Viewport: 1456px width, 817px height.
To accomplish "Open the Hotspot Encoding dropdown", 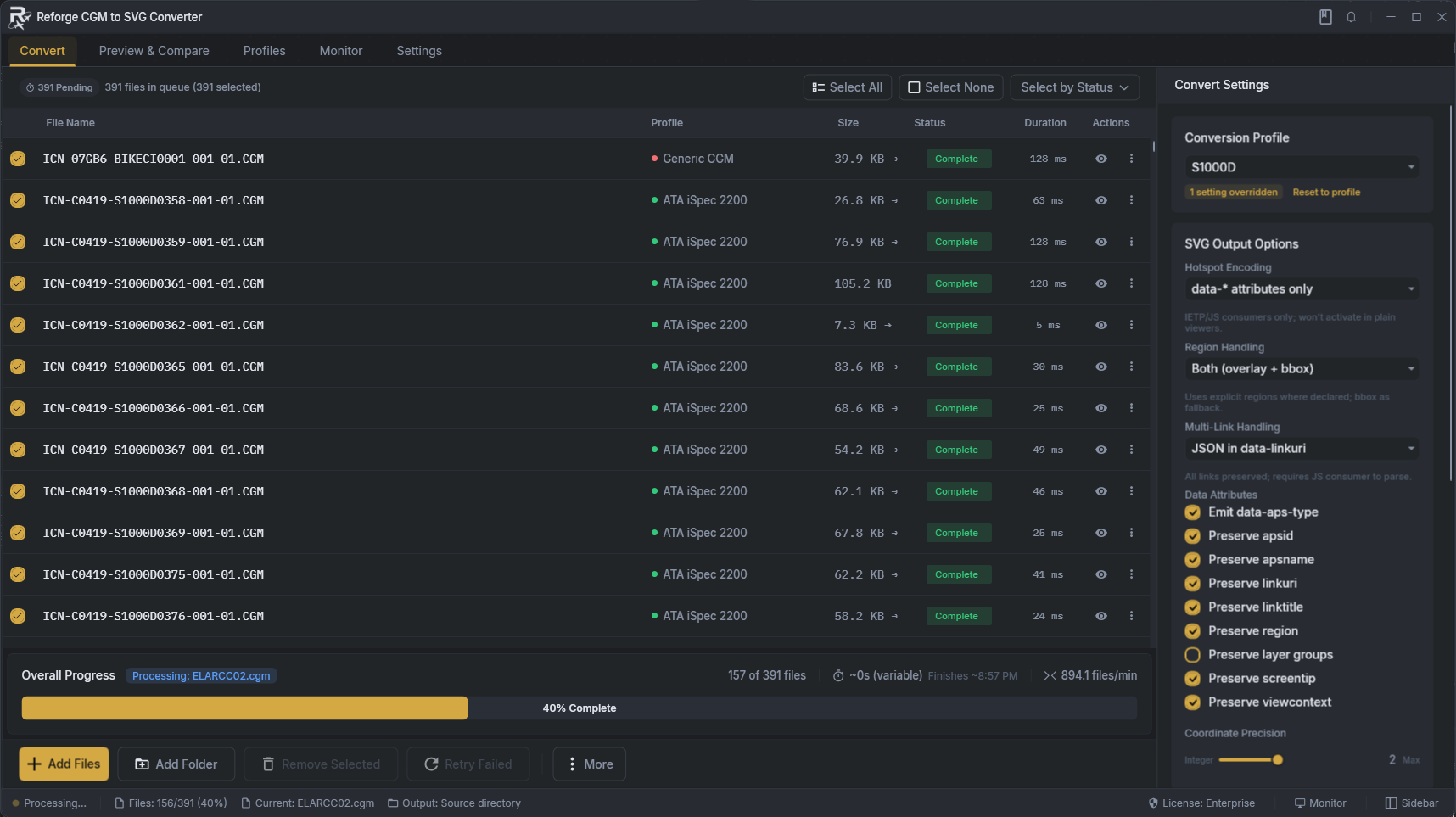I will [x=1302, y=289].
